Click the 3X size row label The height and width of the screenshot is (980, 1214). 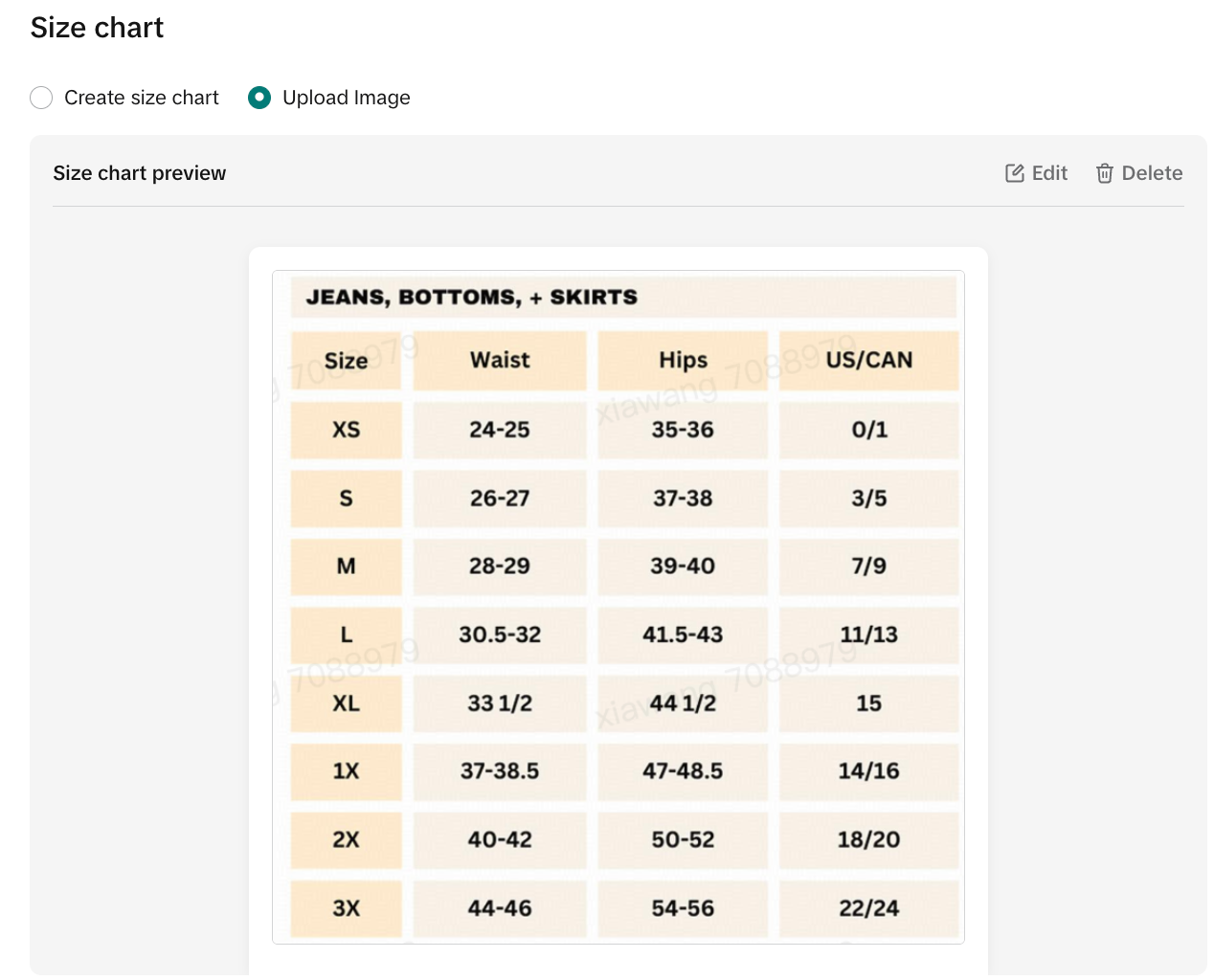[346, 908]
